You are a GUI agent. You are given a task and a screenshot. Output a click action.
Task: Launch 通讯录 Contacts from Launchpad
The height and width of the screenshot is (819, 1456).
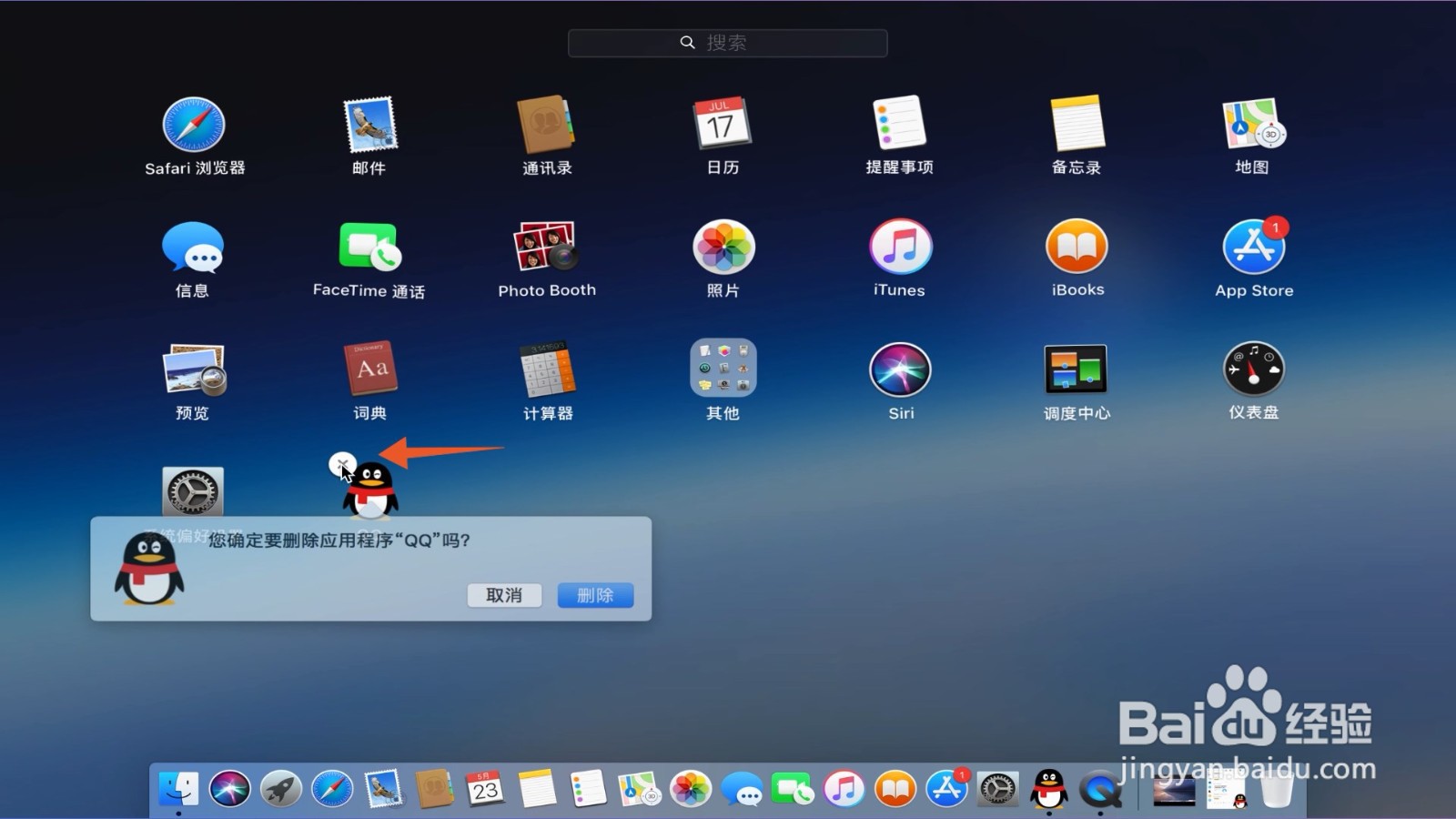click(546, 125)
